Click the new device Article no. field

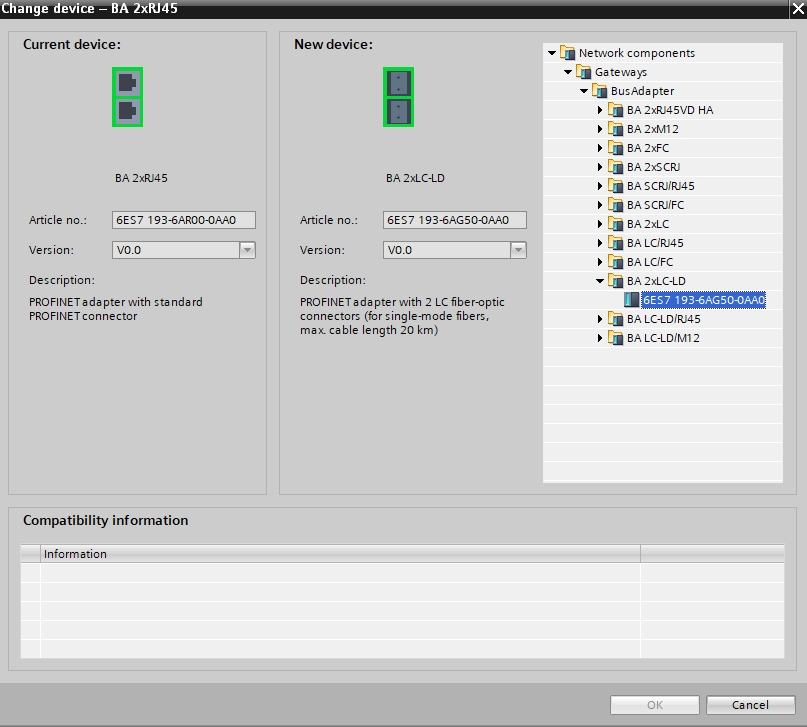(x=454, y=221)
